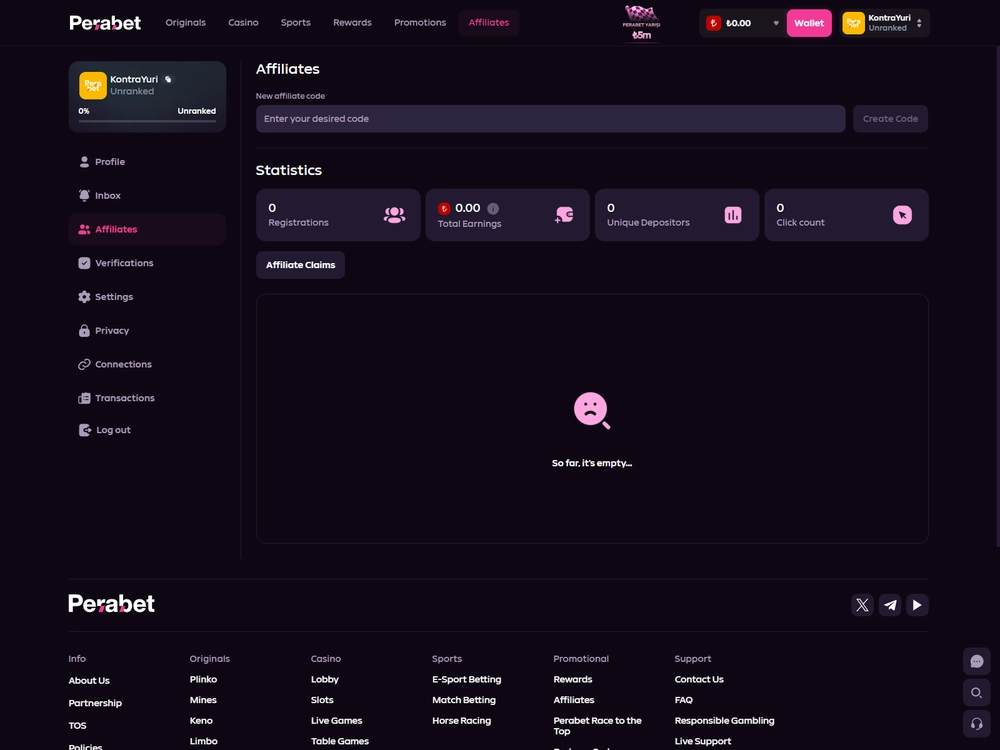Open the About Us footer link

coord(89,680)
